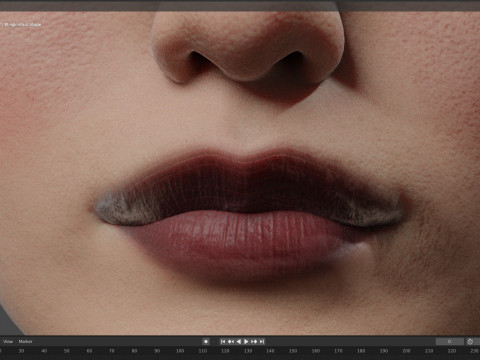This screenshot has width=480, height=360.
Task: Toggle auto keying record button
Action: [206, 341]
